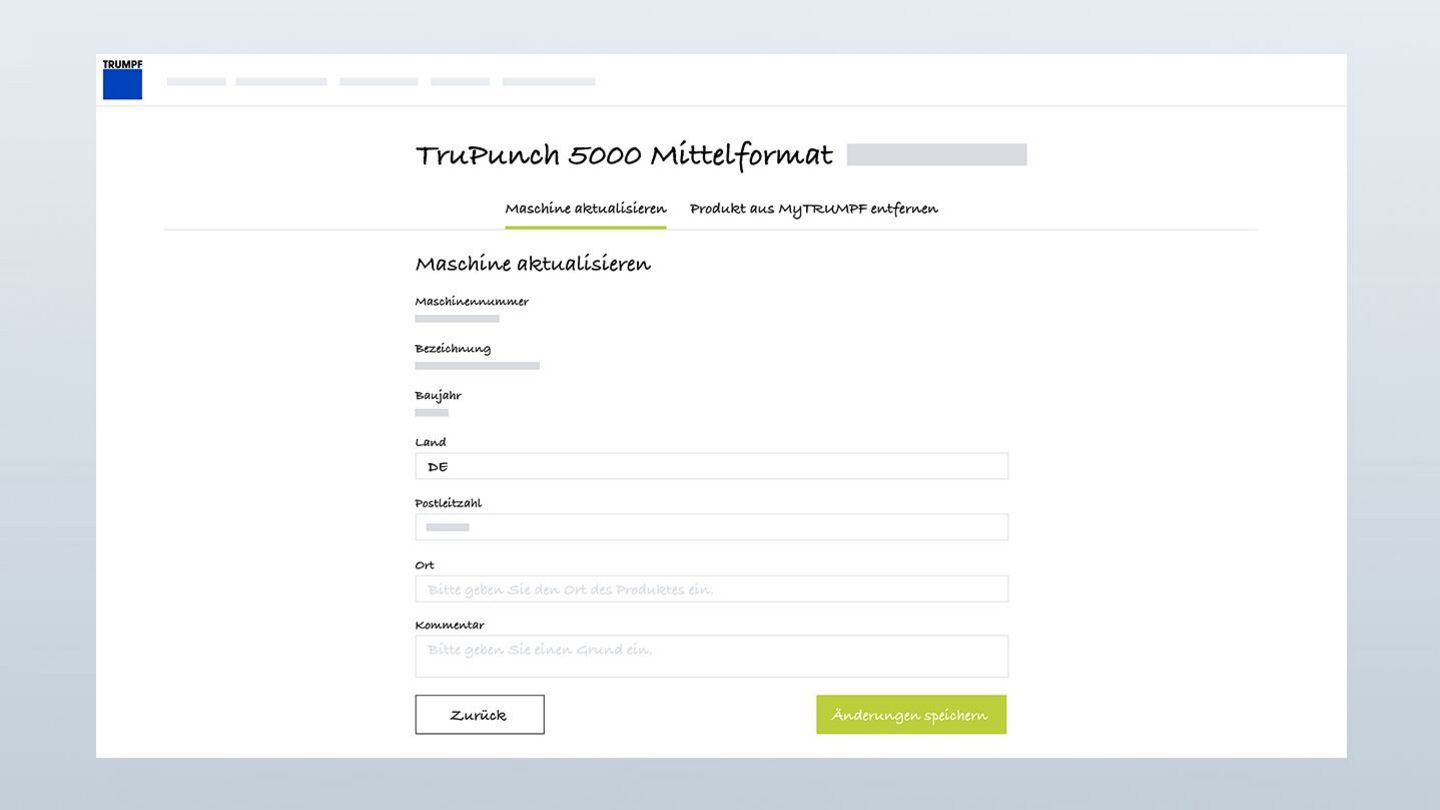Click the Zurück button
The image size is (1440, 810).
click(479, 714)
